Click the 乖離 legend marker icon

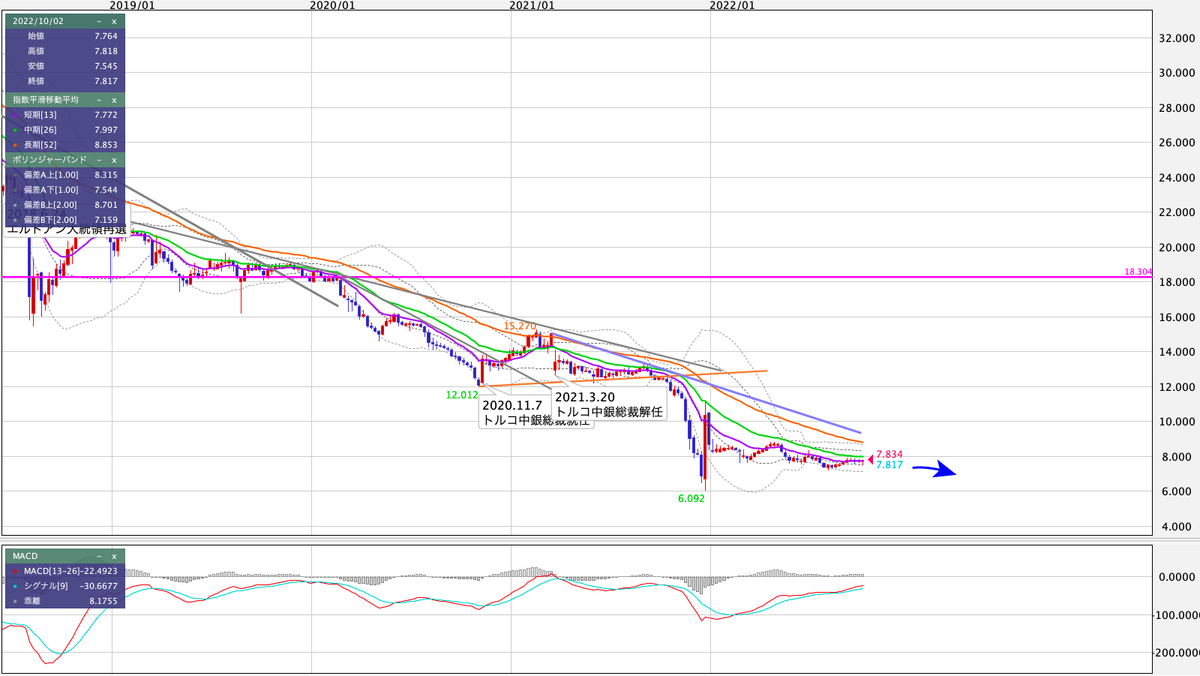tap(14, 600)
